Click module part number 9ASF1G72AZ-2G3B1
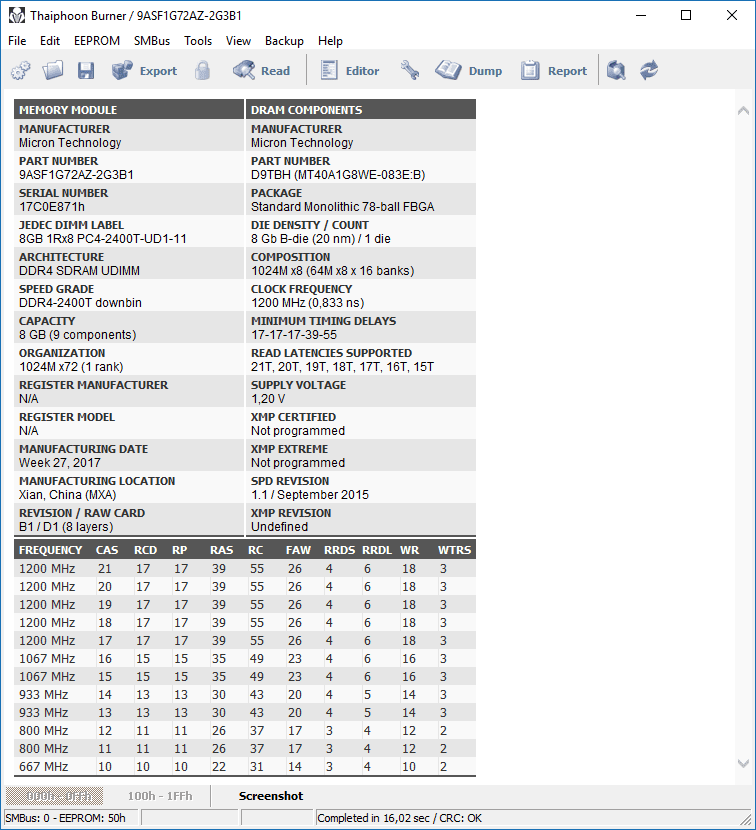 point(76,175)
